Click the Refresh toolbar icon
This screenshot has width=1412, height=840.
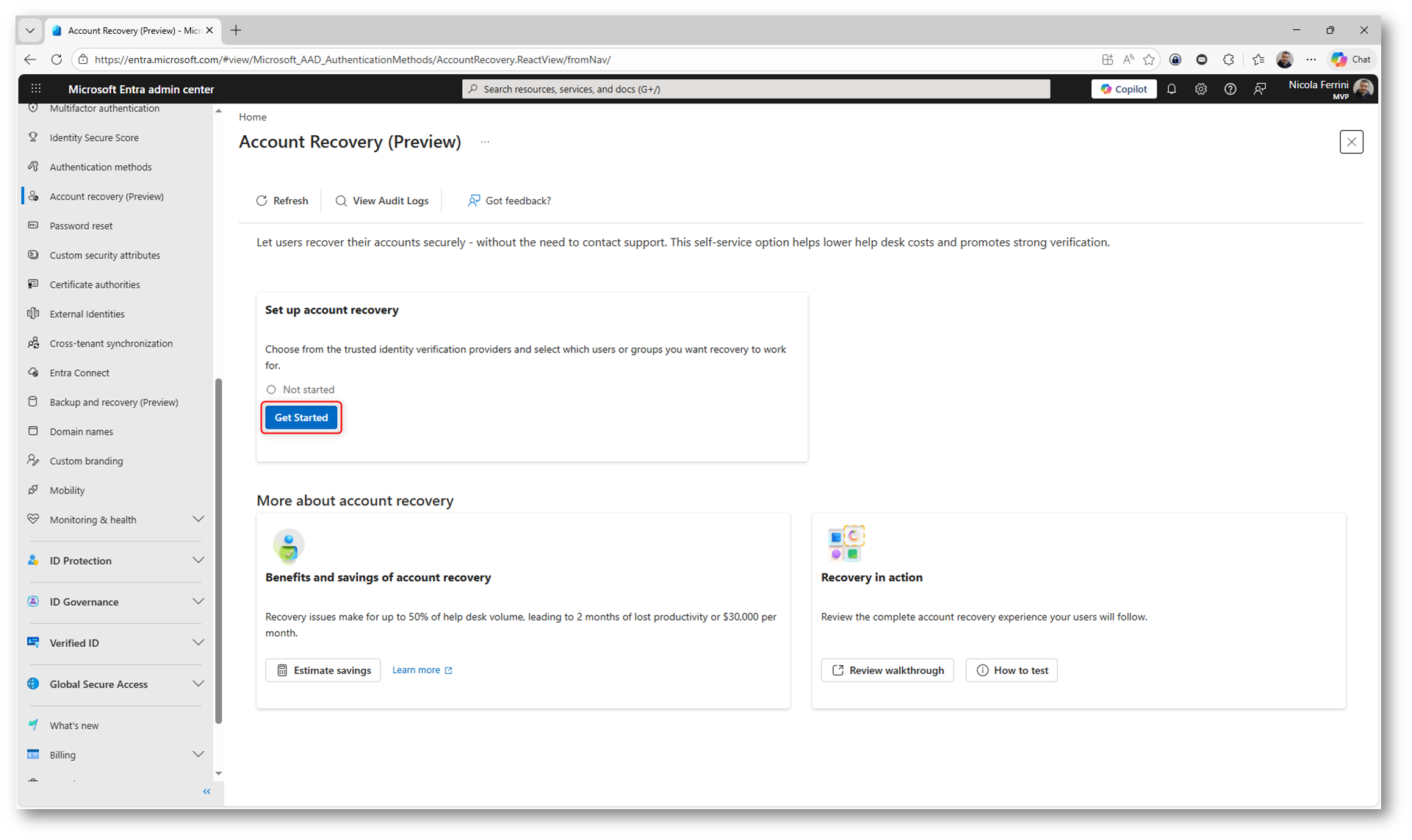coord(262,200)
